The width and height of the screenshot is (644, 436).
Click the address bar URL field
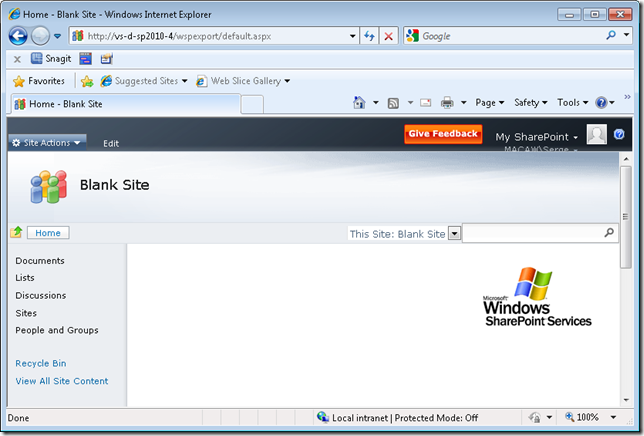(x=209, y=36)
